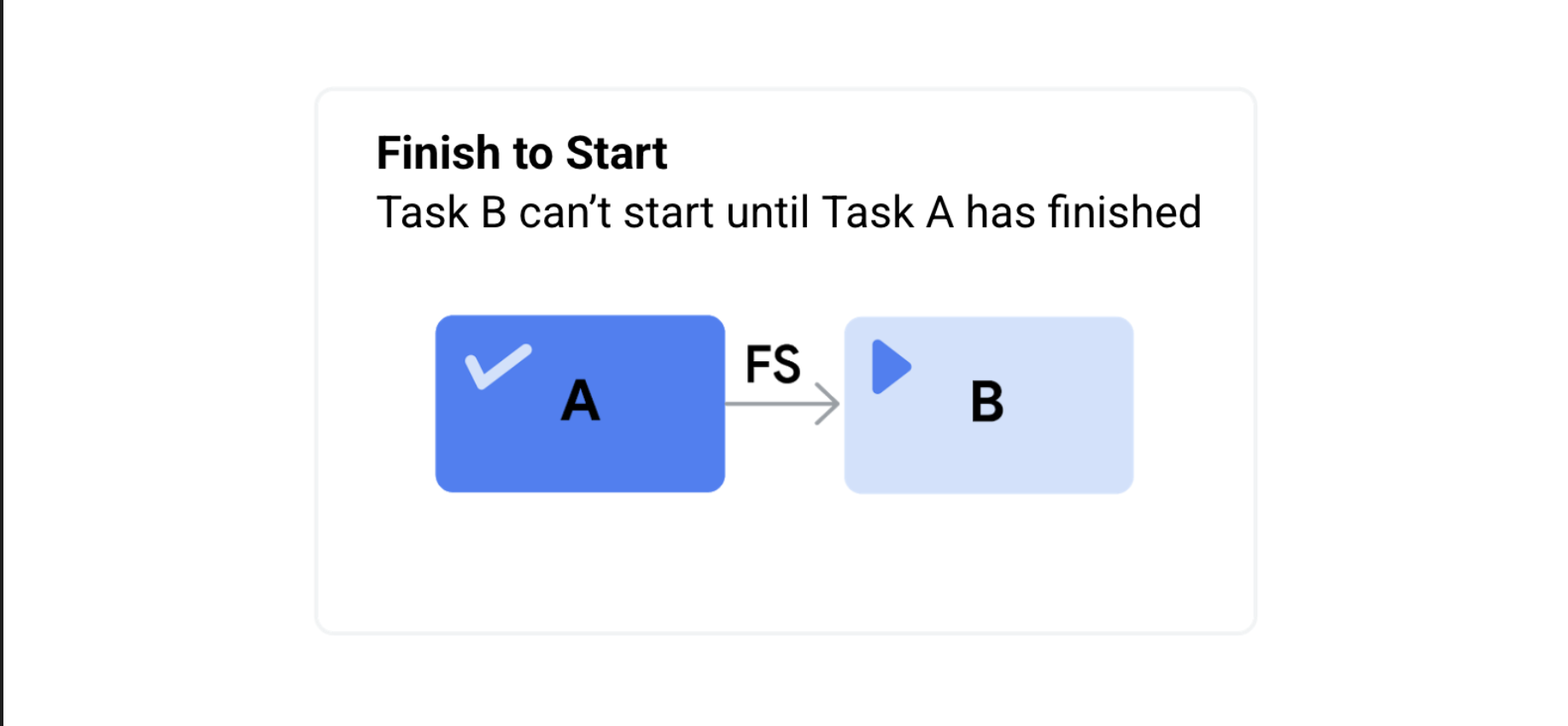Click "Task A" in the description sentence
The image size is (1568, 726).
coord(887,213)
